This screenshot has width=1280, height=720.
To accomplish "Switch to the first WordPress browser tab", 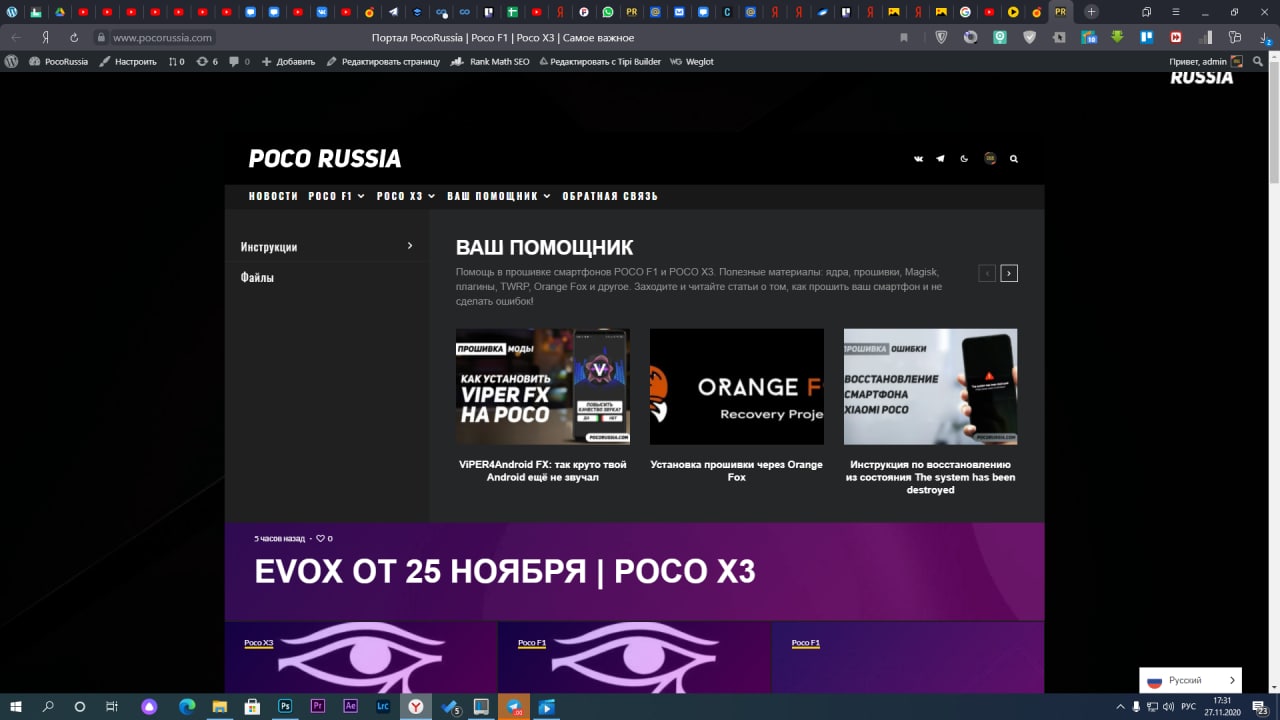I will pyautogui.click(x=12, y=12).
